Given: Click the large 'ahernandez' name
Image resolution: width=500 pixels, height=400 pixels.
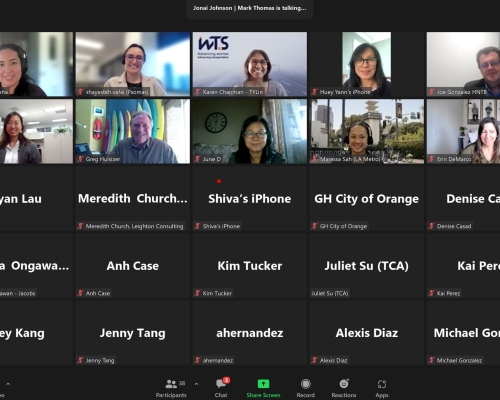Looking at the screenshot, I should click(x=250, y=333).
